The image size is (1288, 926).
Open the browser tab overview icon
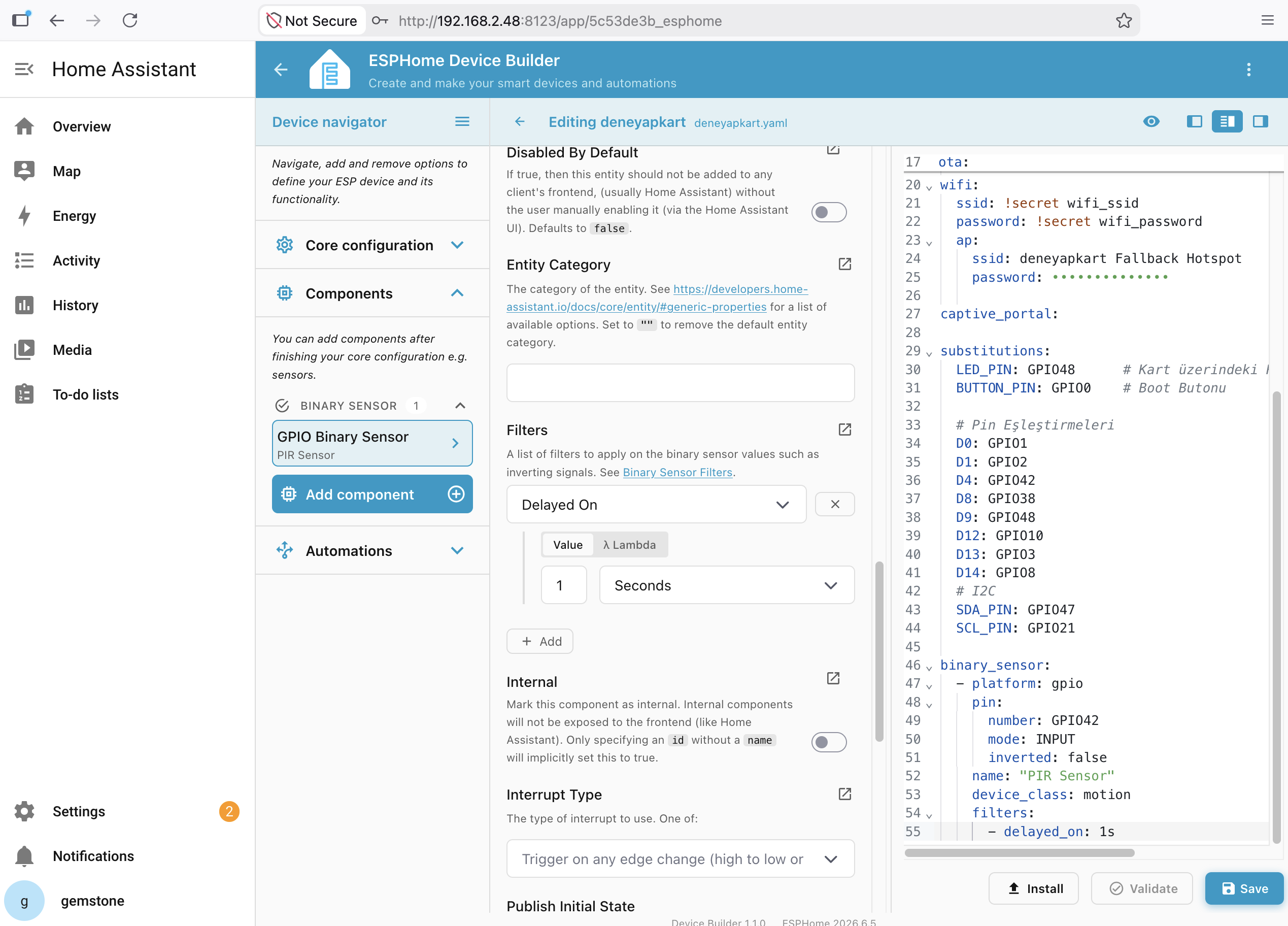21,20
